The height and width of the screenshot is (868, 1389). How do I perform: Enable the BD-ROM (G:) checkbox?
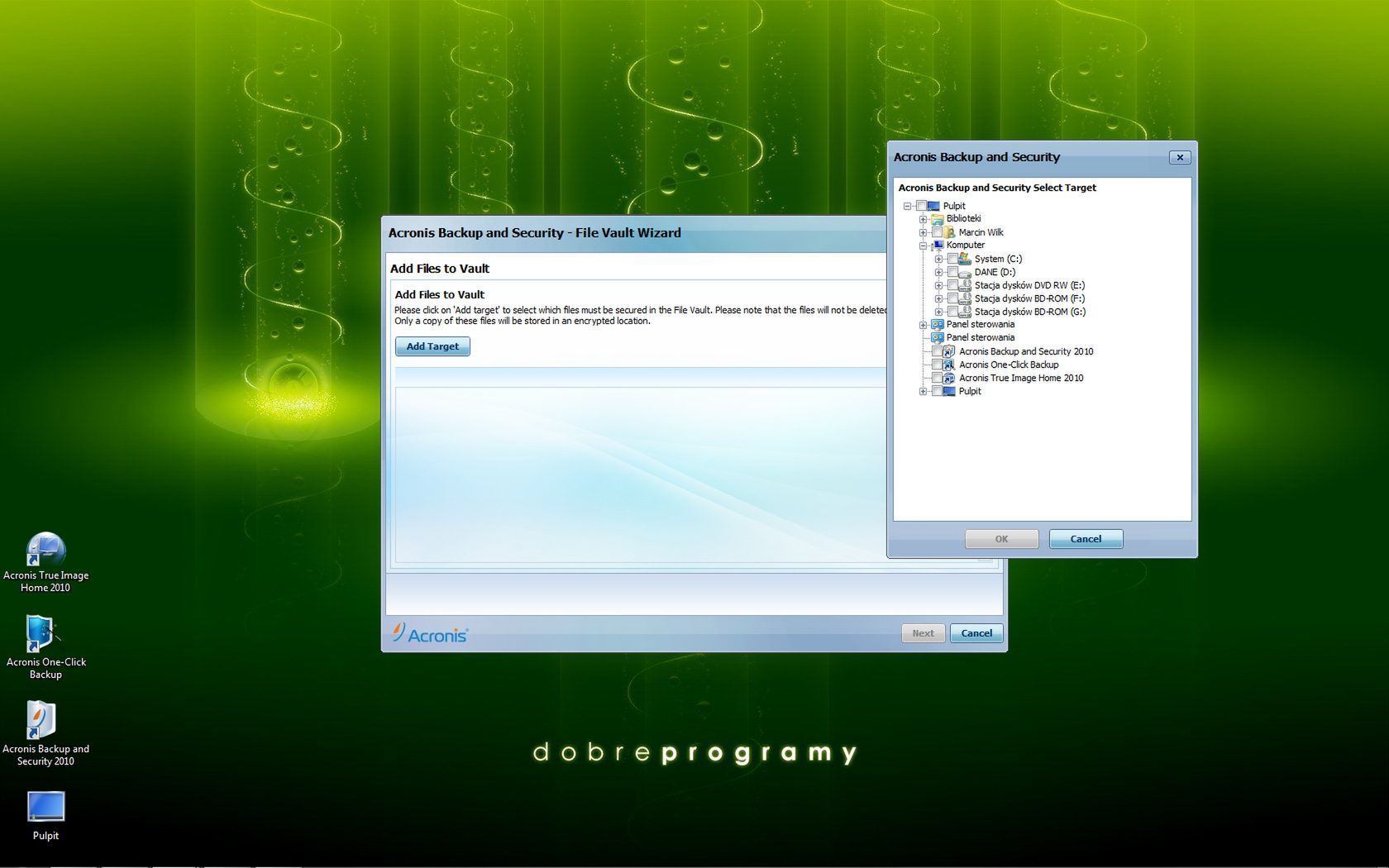953,312
